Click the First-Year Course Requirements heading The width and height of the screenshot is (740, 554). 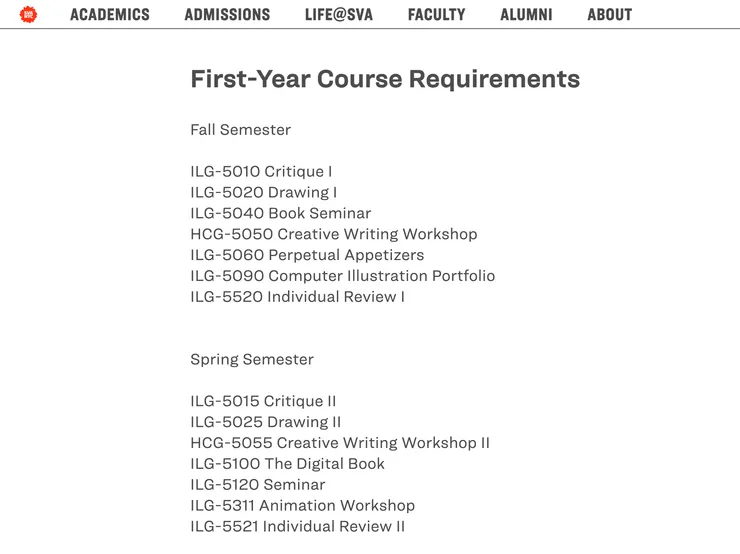pyautogui.click(x=385, y=79)
